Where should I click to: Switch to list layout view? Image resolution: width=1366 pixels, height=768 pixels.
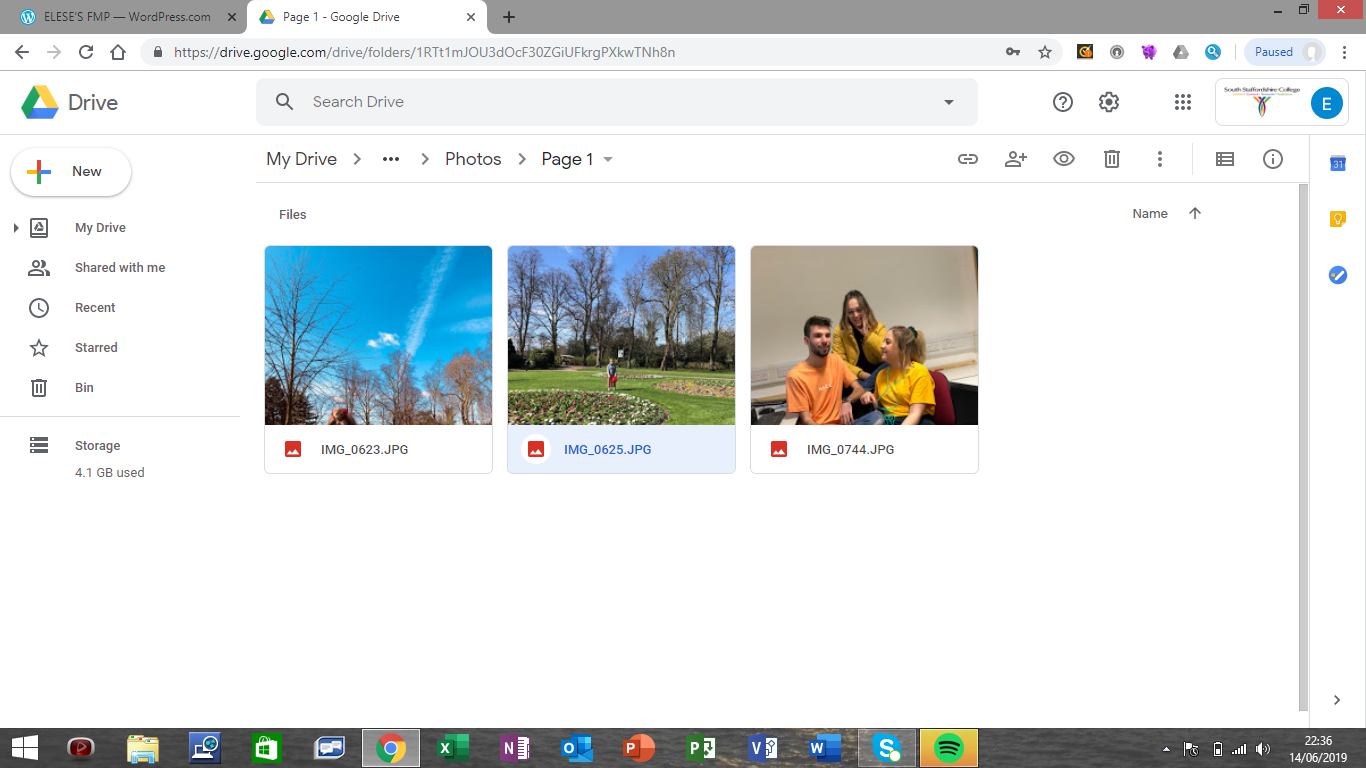point(1225,159)
